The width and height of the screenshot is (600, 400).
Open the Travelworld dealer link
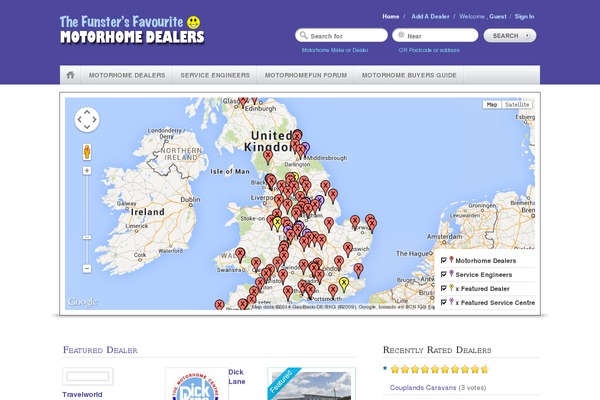pos(82,394)
